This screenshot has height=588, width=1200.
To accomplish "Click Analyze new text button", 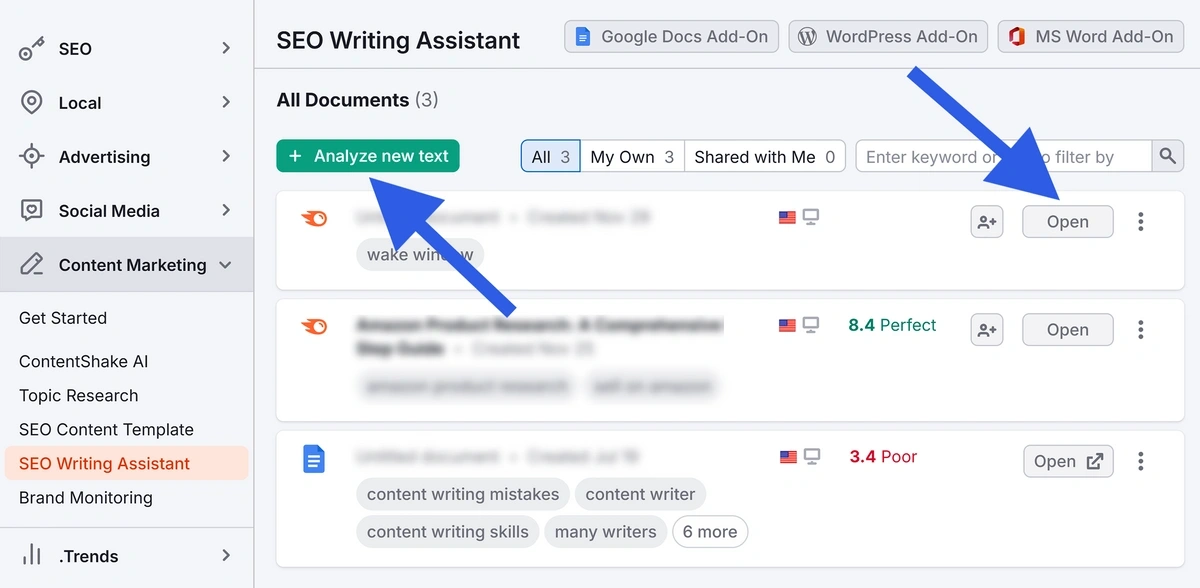I will (x=368, y=156).
